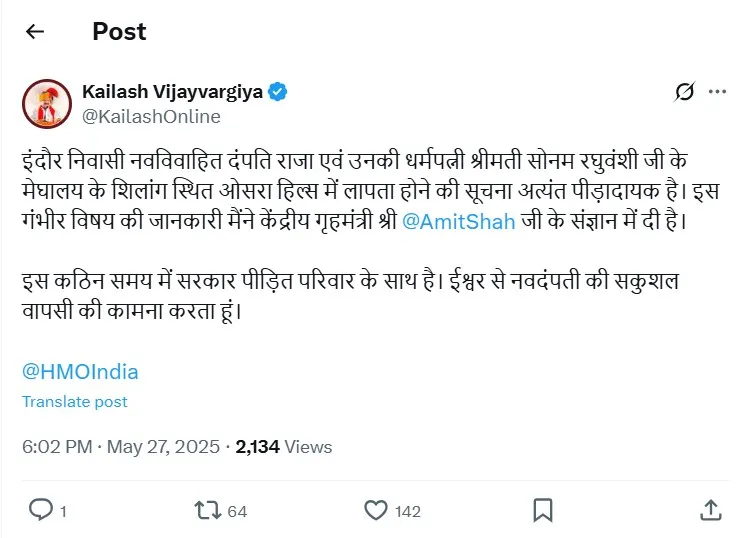Screen dimensions: 747x538
Task: Share the post using the upload icon
Action: (710, 510)
